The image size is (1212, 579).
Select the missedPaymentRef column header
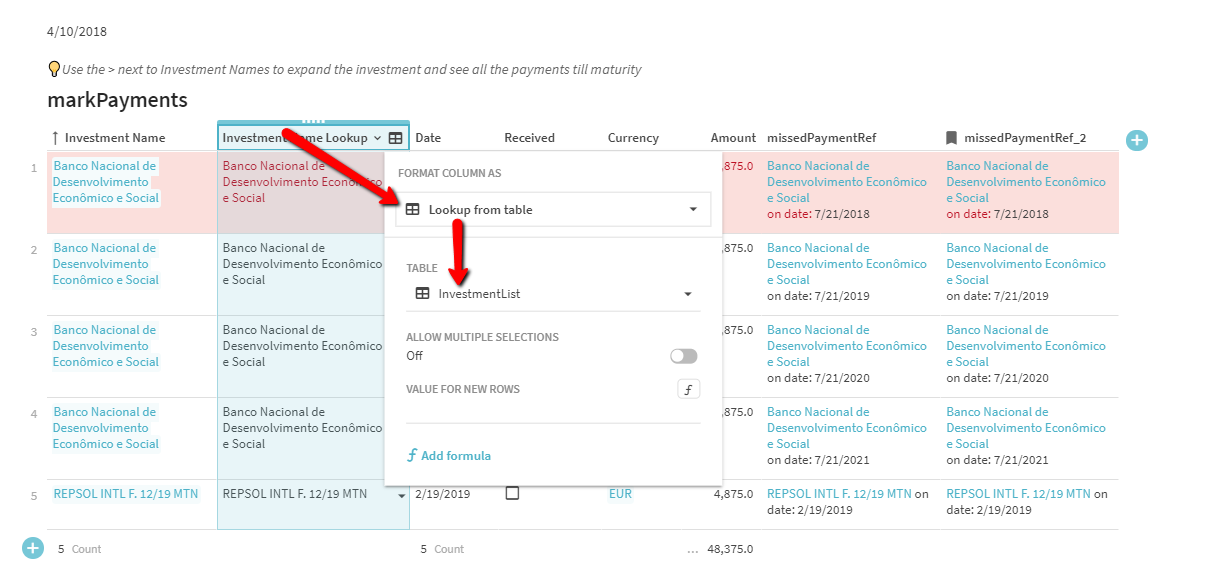tap(821, 138)
